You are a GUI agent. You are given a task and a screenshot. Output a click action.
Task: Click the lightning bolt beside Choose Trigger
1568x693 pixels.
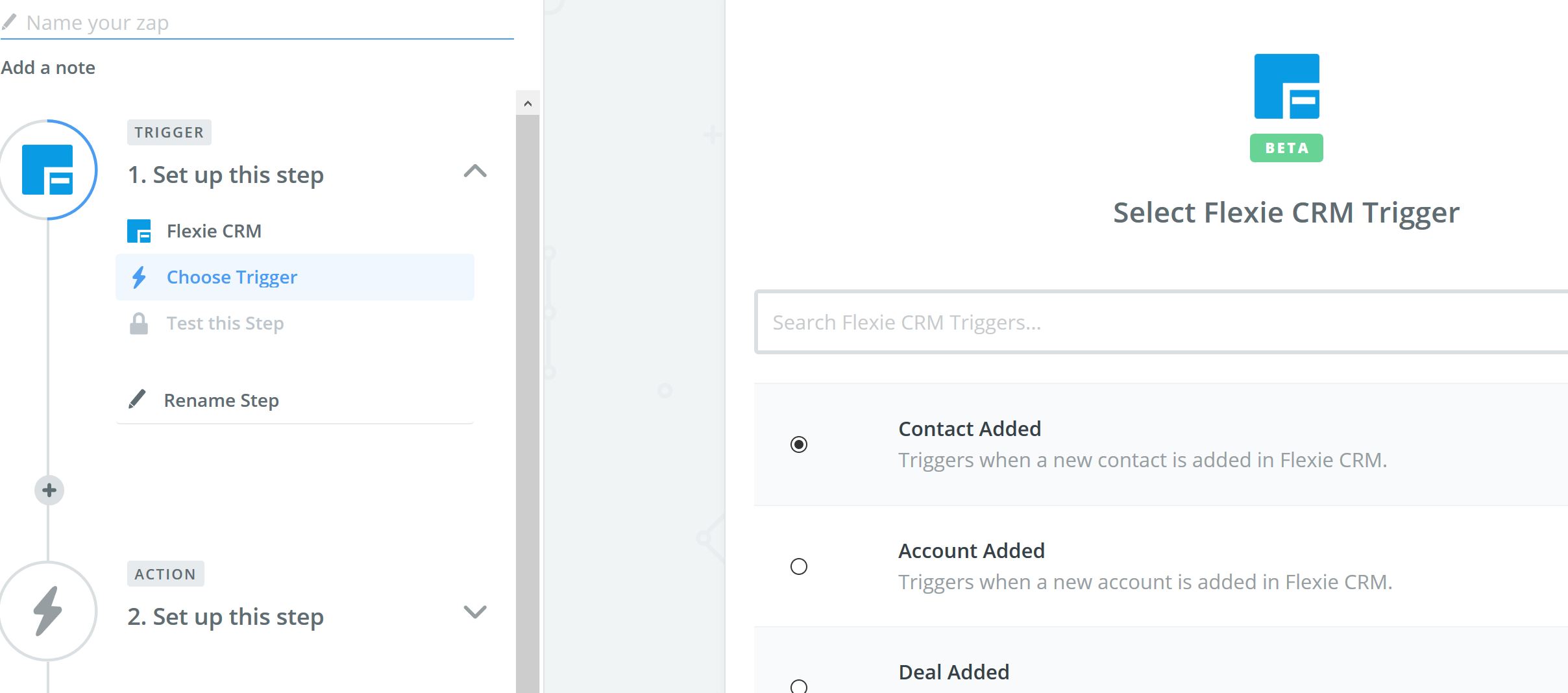pos(139,277)
